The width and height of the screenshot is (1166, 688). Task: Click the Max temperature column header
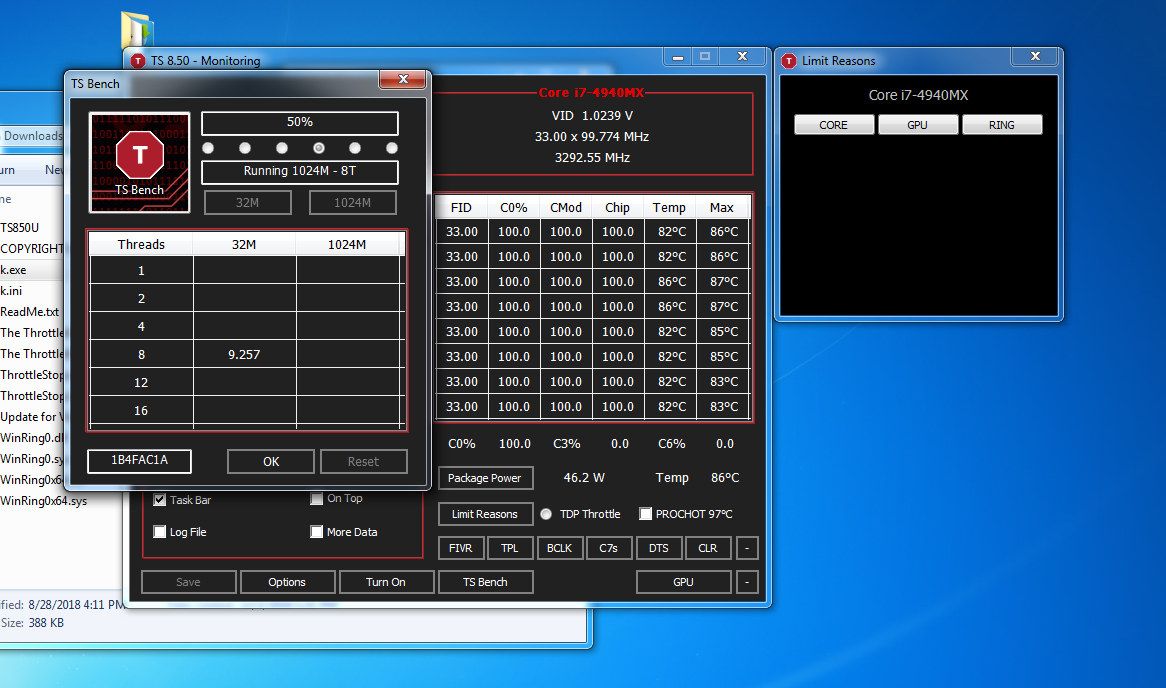pos(722,208)
